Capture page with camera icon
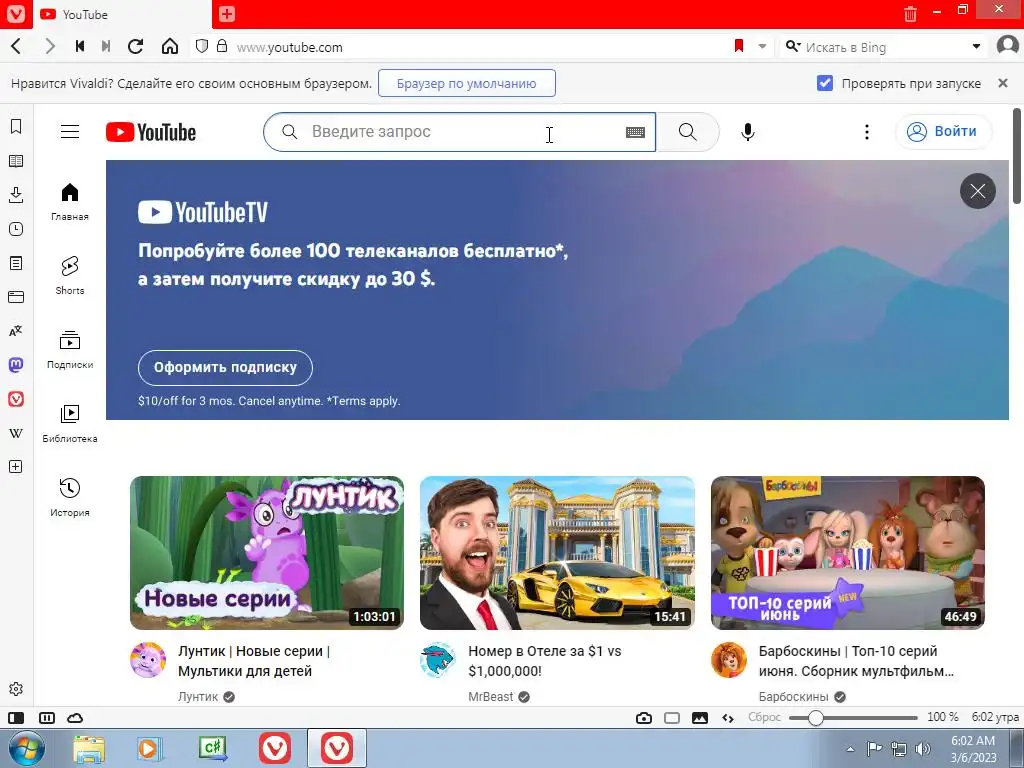 tap(644, 718)
